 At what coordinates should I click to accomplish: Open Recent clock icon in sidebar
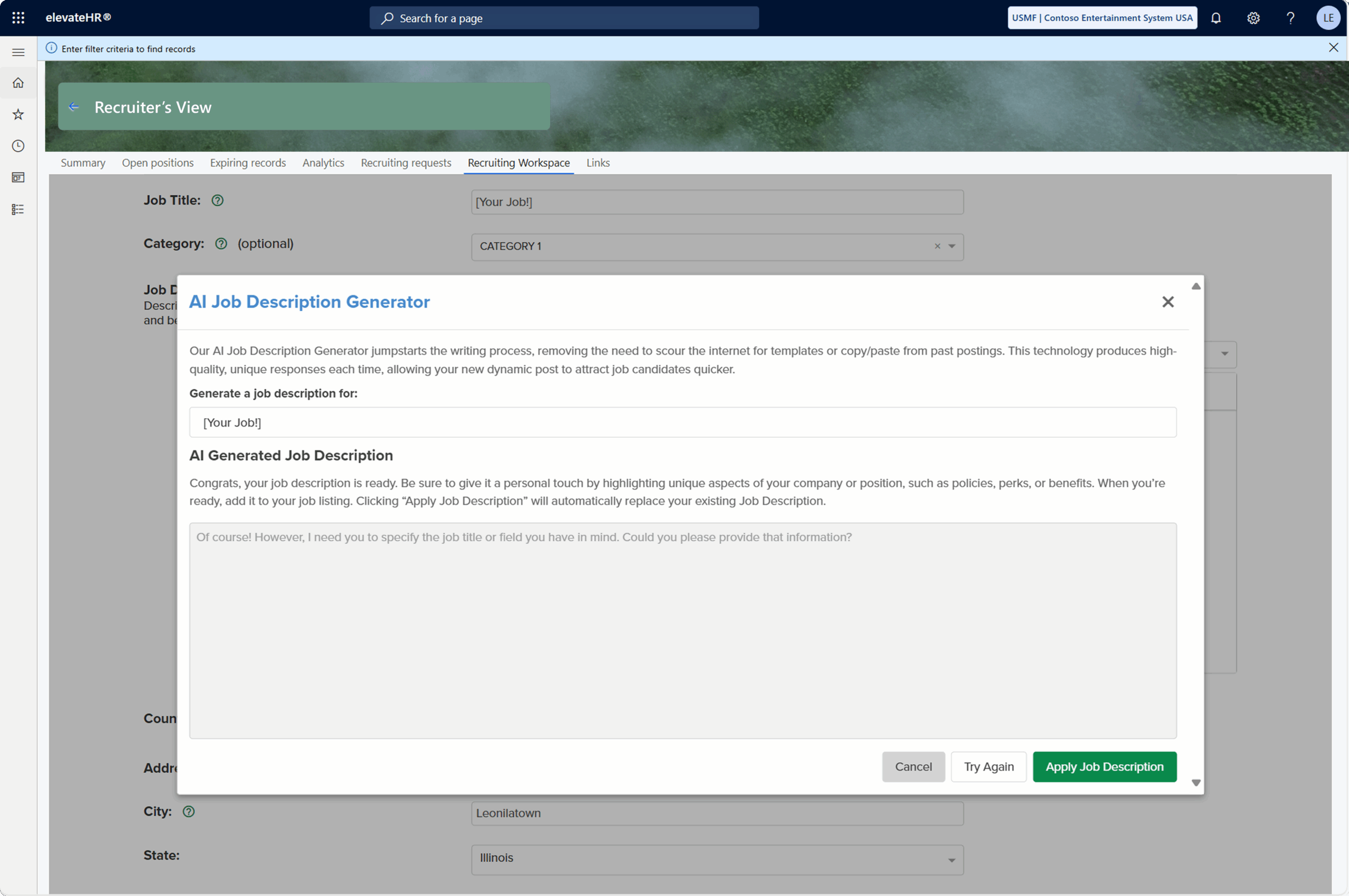(18, 146)
